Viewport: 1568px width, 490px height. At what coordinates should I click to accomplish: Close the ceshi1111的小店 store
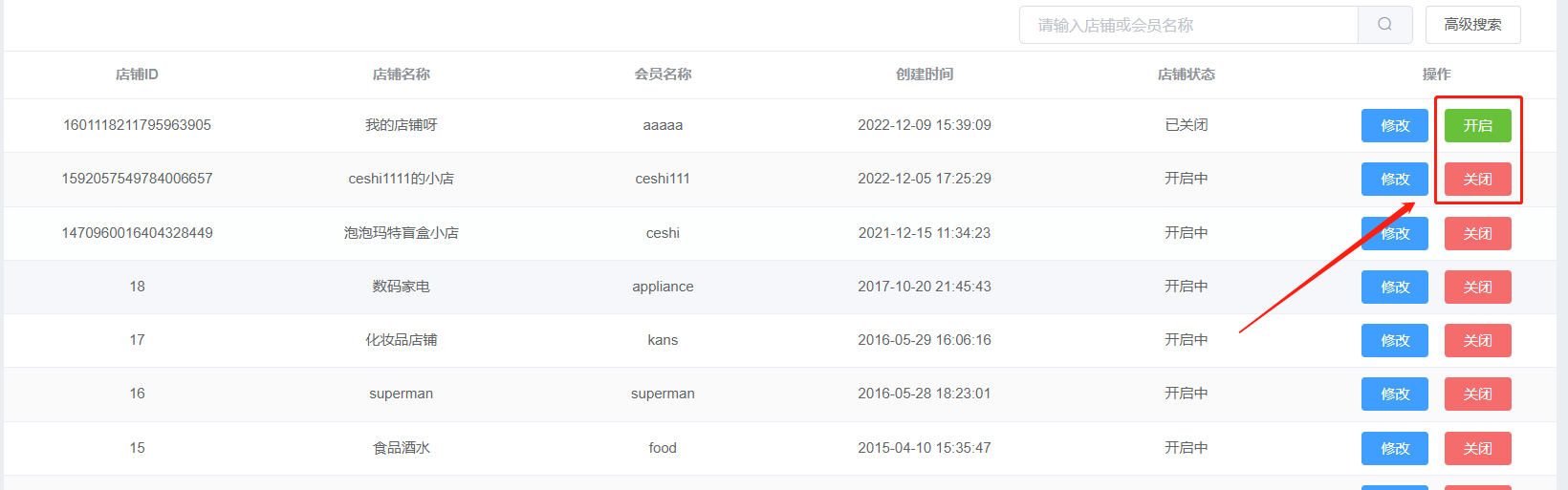(1477, 179)
